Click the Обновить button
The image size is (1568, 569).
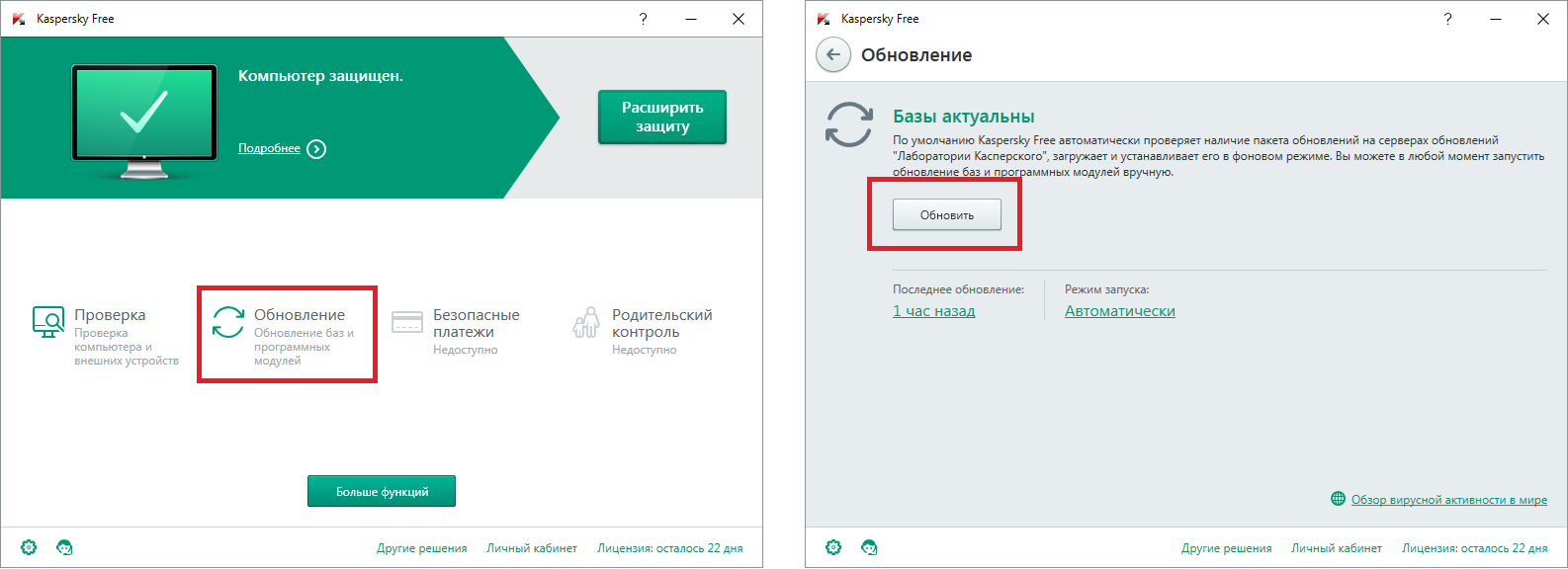[x=946, y=214]
